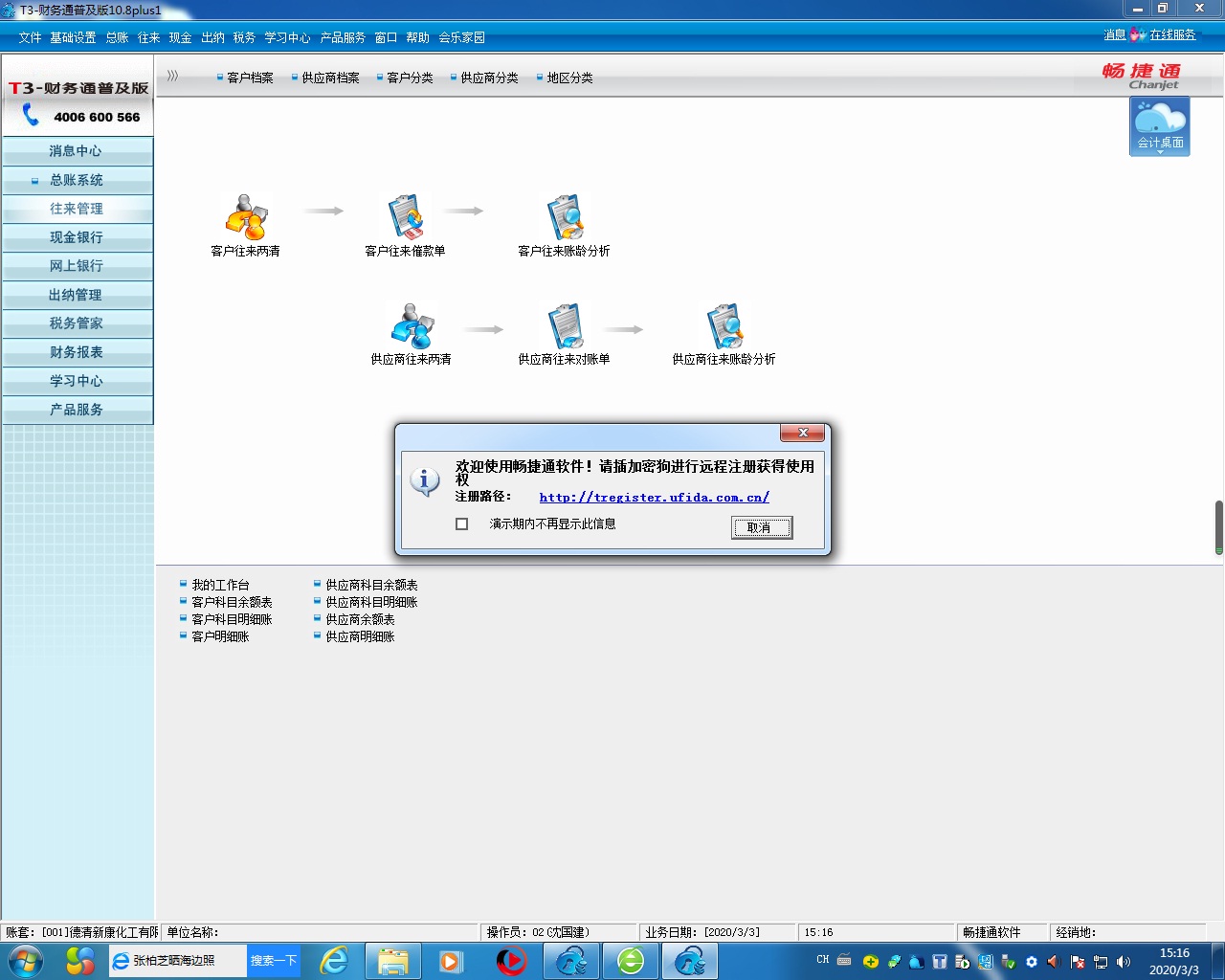Image resolution: width=1225 pixels, height=980 pixels.
Task: Open 供应商分类 in toolbar
Action: coord(489,78)
